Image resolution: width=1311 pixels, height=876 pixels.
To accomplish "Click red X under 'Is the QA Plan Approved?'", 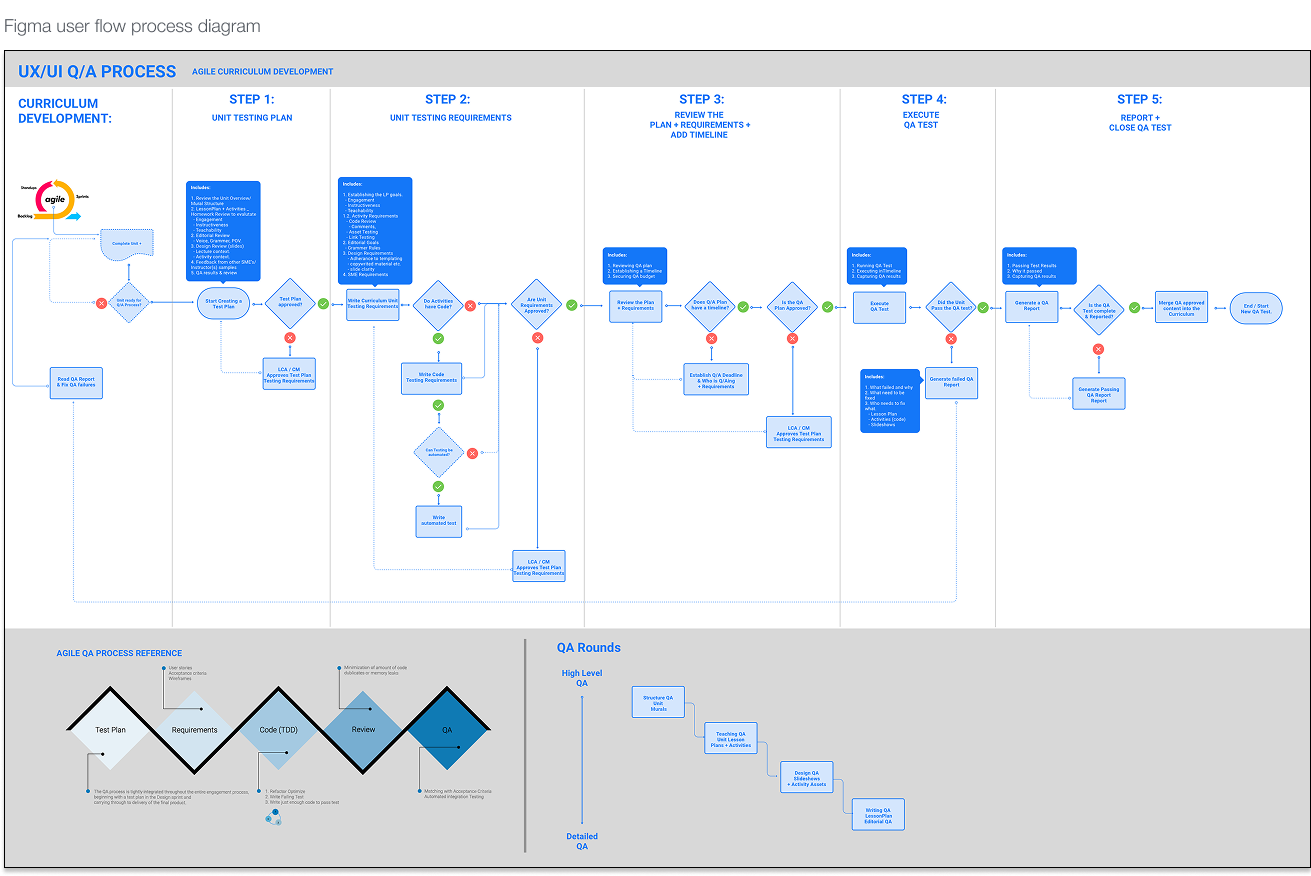I will coord(793,338).
